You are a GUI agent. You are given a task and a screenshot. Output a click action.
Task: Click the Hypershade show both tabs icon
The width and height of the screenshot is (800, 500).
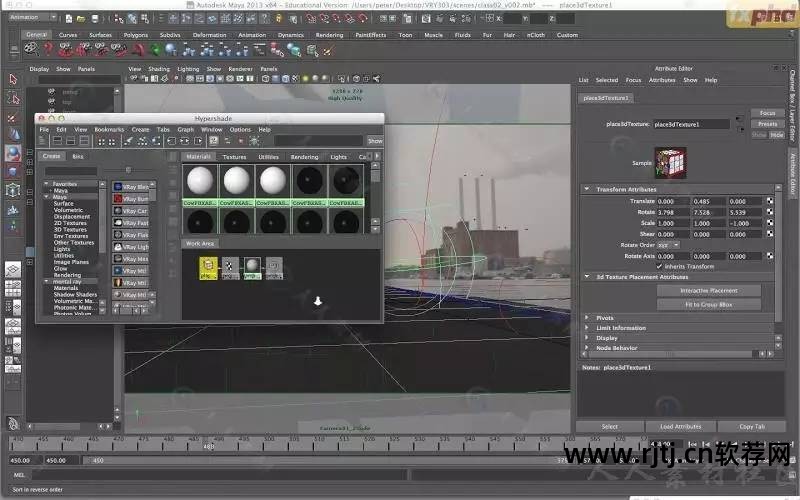84,141
